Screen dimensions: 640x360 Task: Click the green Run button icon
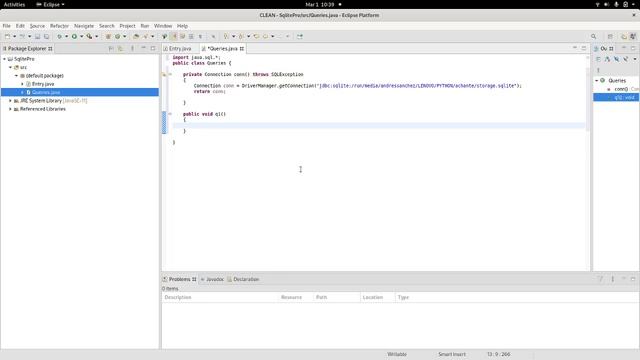[x=74, y=36]
